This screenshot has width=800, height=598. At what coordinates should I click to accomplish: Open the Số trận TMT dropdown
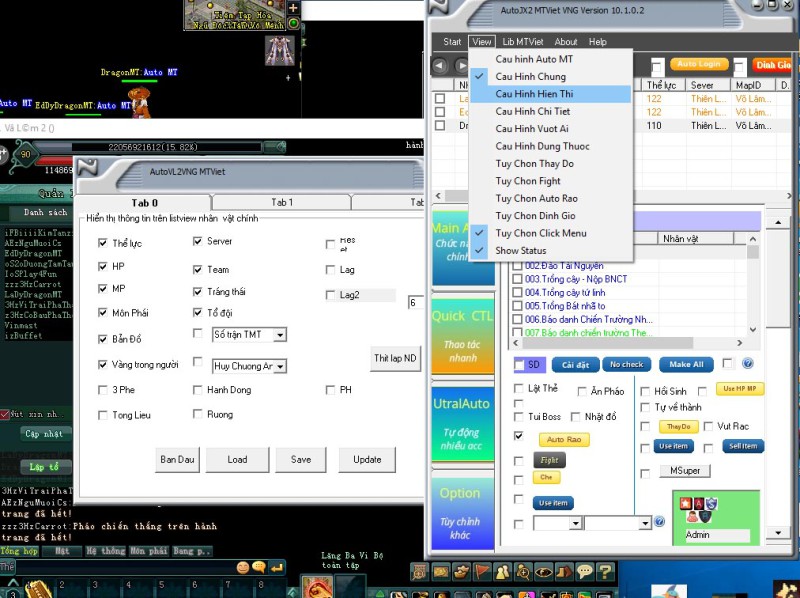pyautogui.click(x=280, y=335)
